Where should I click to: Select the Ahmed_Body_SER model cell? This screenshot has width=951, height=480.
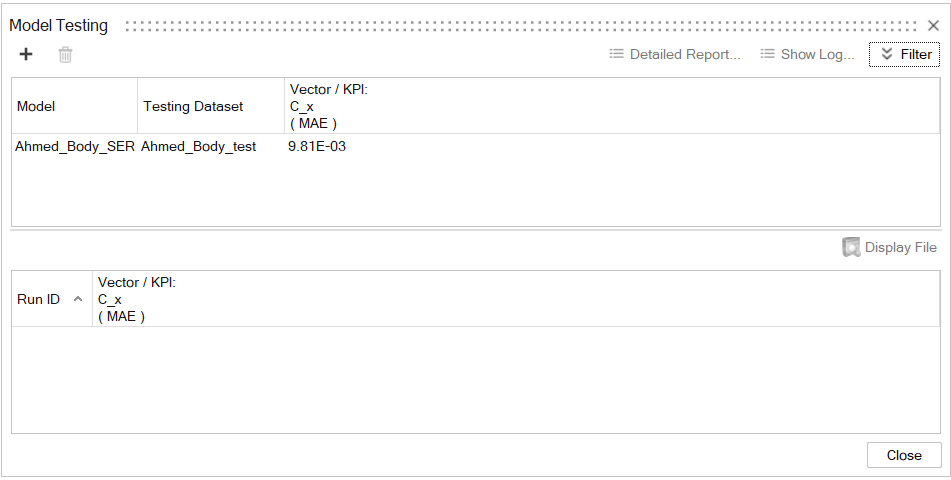(74, 146)
